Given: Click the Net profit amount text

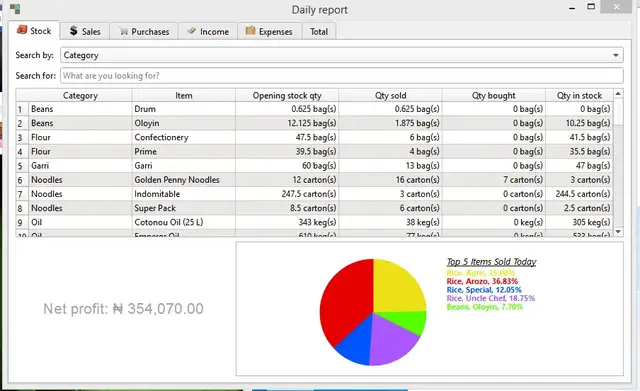Looking at the screenshot, I should tap(123, 309).
